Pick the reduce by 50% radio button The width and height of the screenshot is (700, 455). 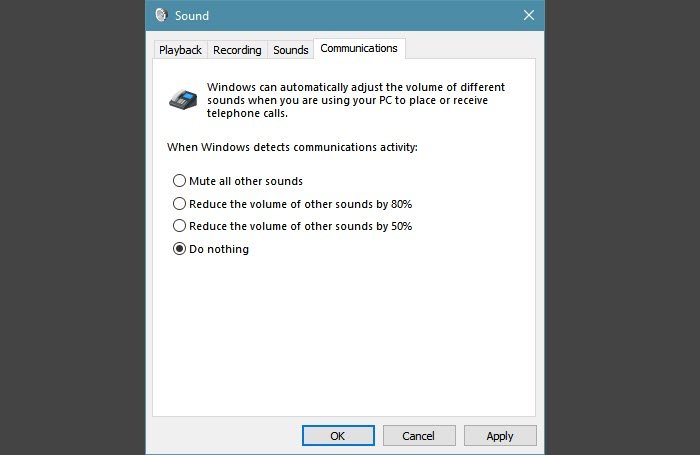click(179, 226)
